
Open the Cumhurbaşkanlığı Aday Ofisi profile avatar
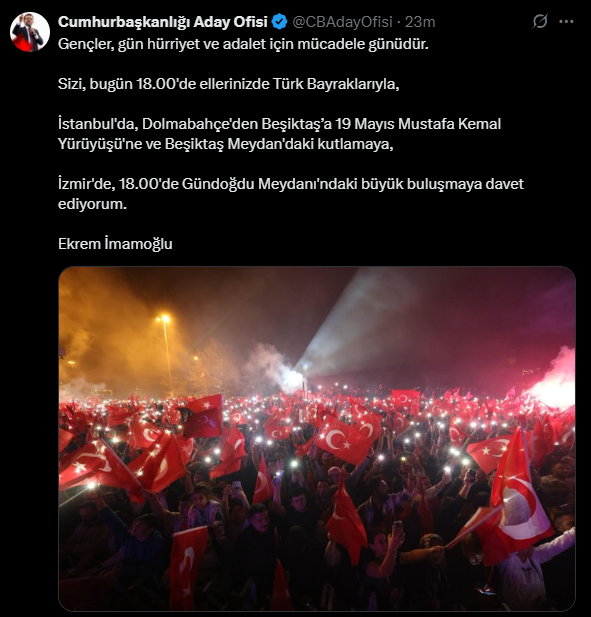click(30, 32)
